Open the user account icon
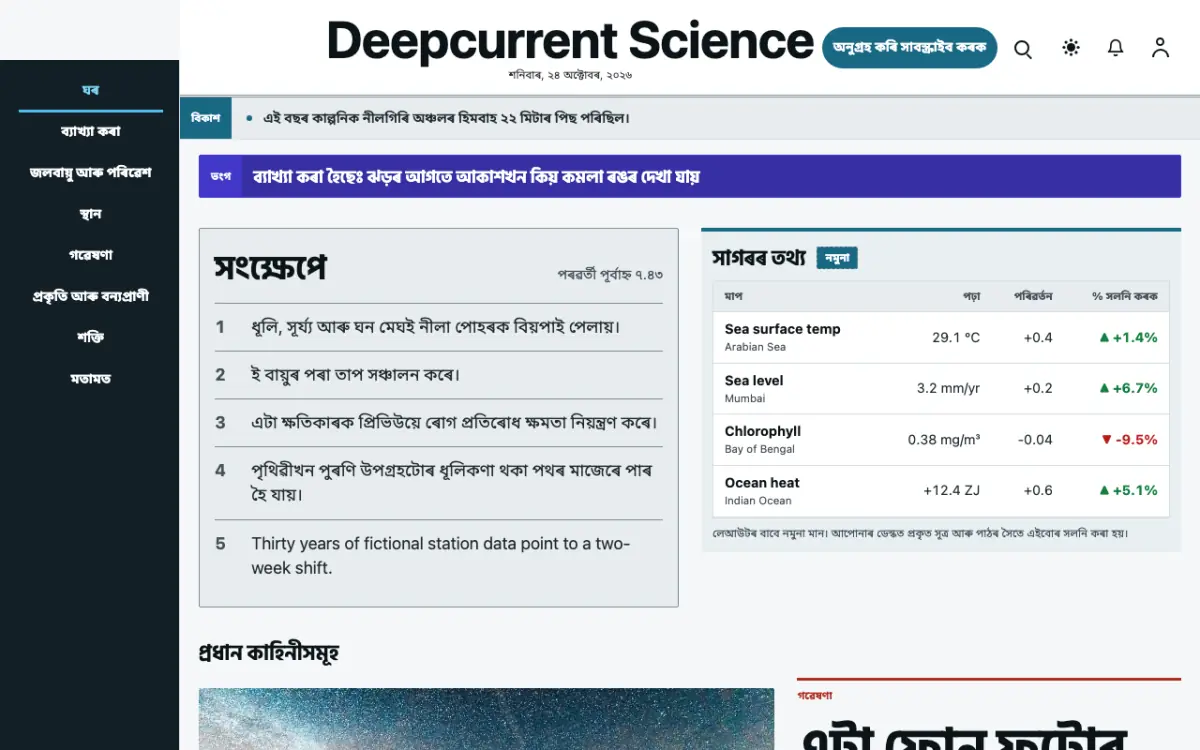 click(1160, 48)
